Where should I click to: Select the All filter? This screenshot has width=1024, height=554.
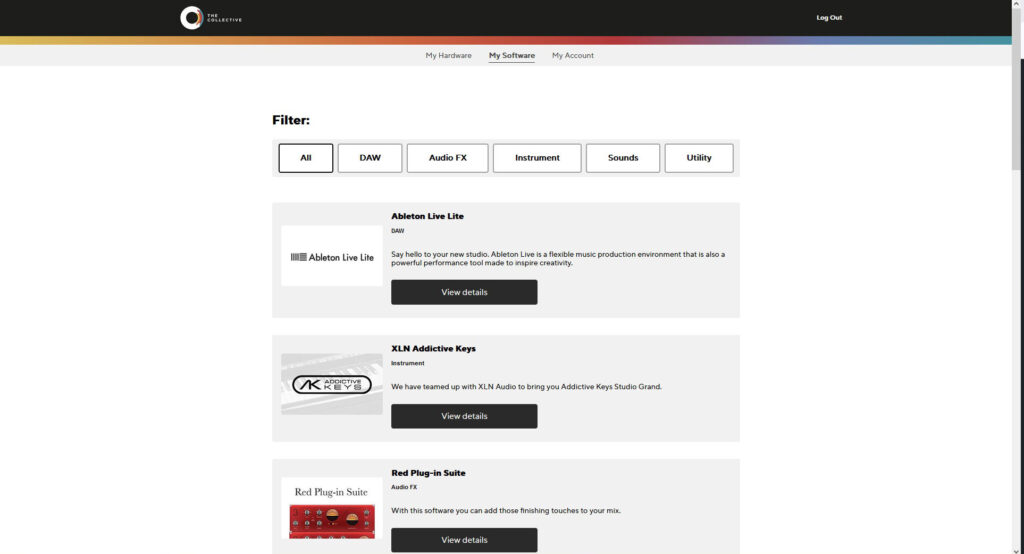(305, 158)
